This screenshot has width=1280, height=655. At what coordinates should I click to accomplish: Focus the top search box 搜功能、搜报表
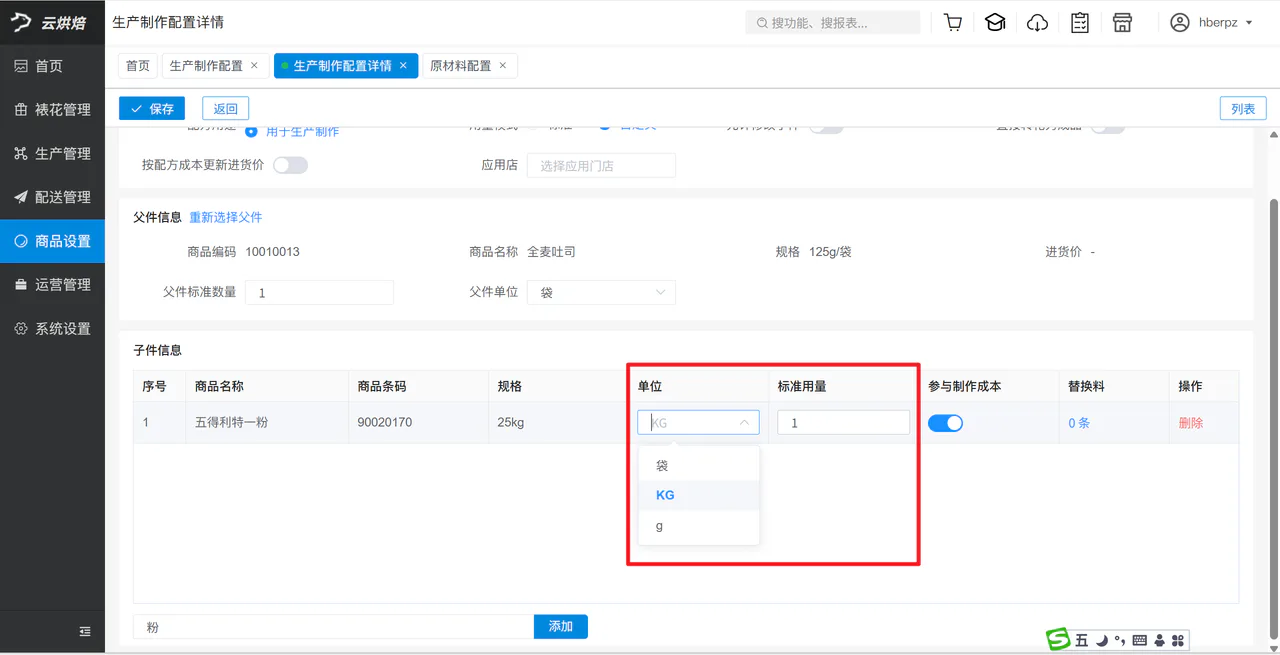point(833,22)
